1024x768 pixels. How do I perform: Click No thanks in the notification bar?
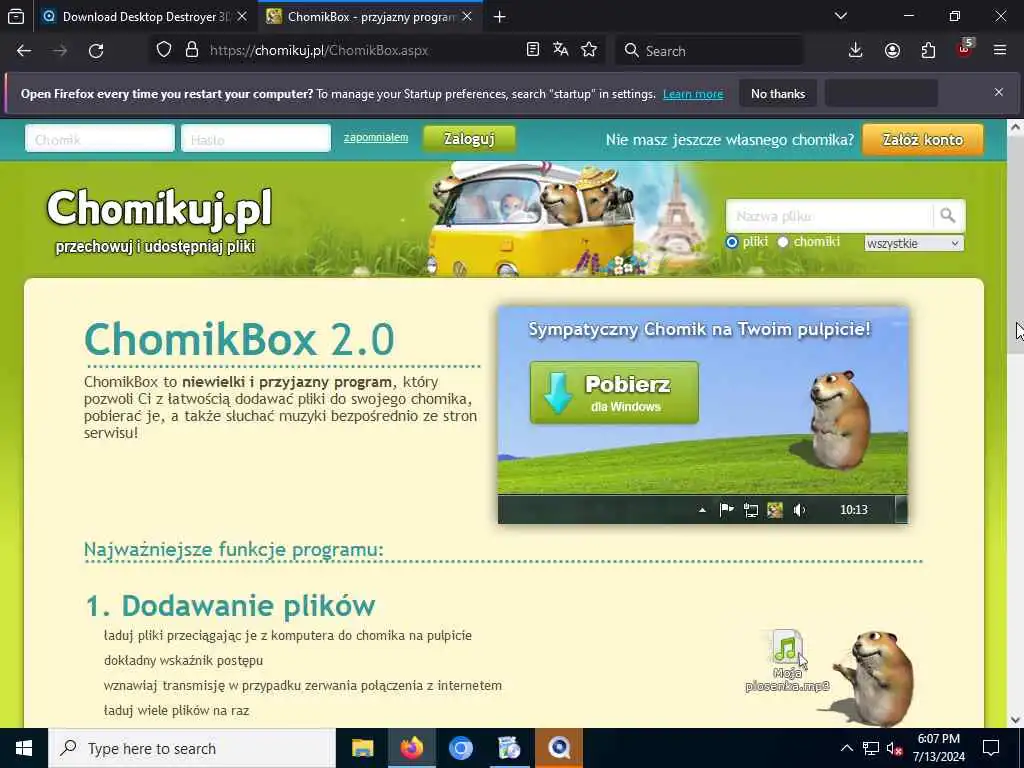pos(778,93)
